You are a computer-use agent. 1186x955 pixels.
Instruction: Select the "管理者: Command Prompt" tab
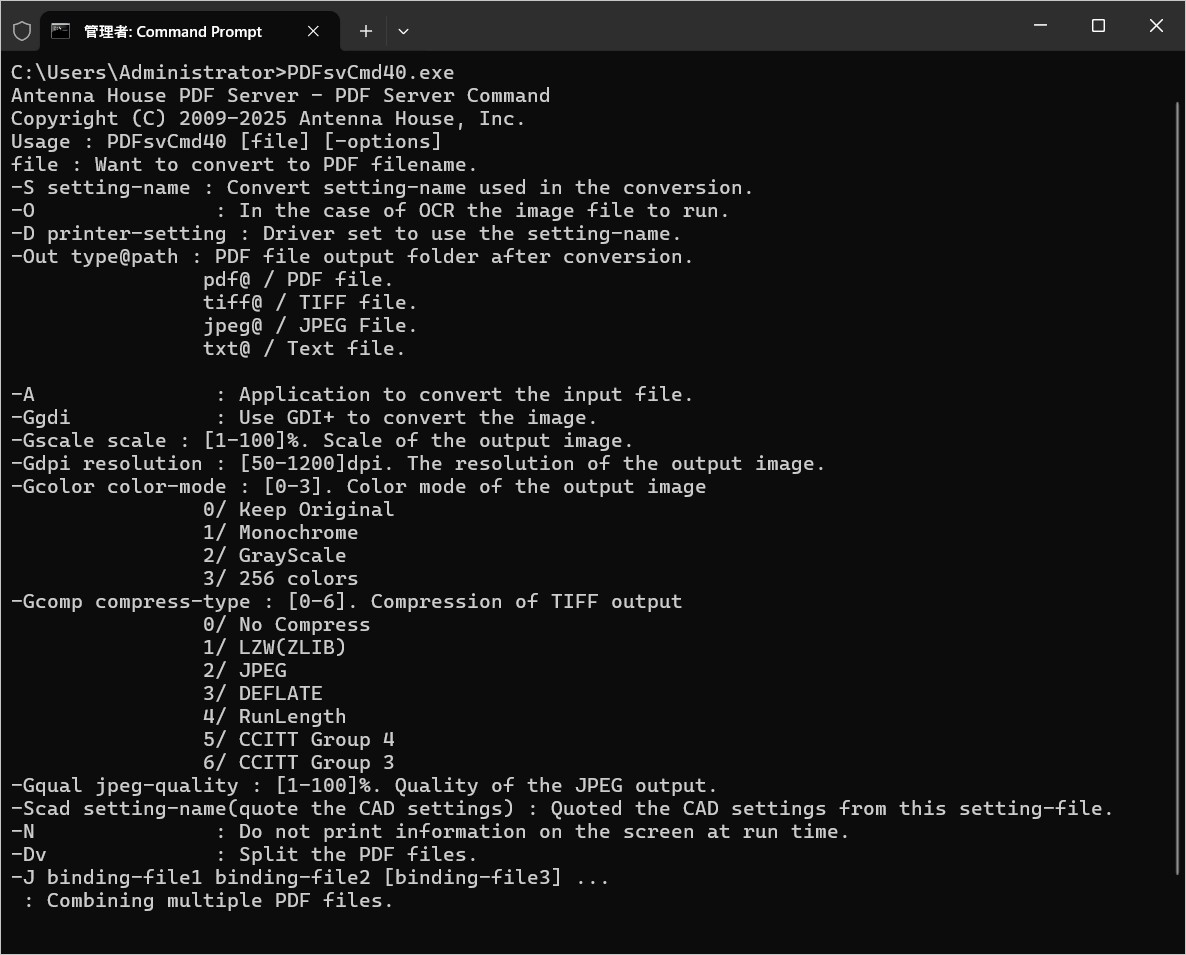[x=172, y=32]
